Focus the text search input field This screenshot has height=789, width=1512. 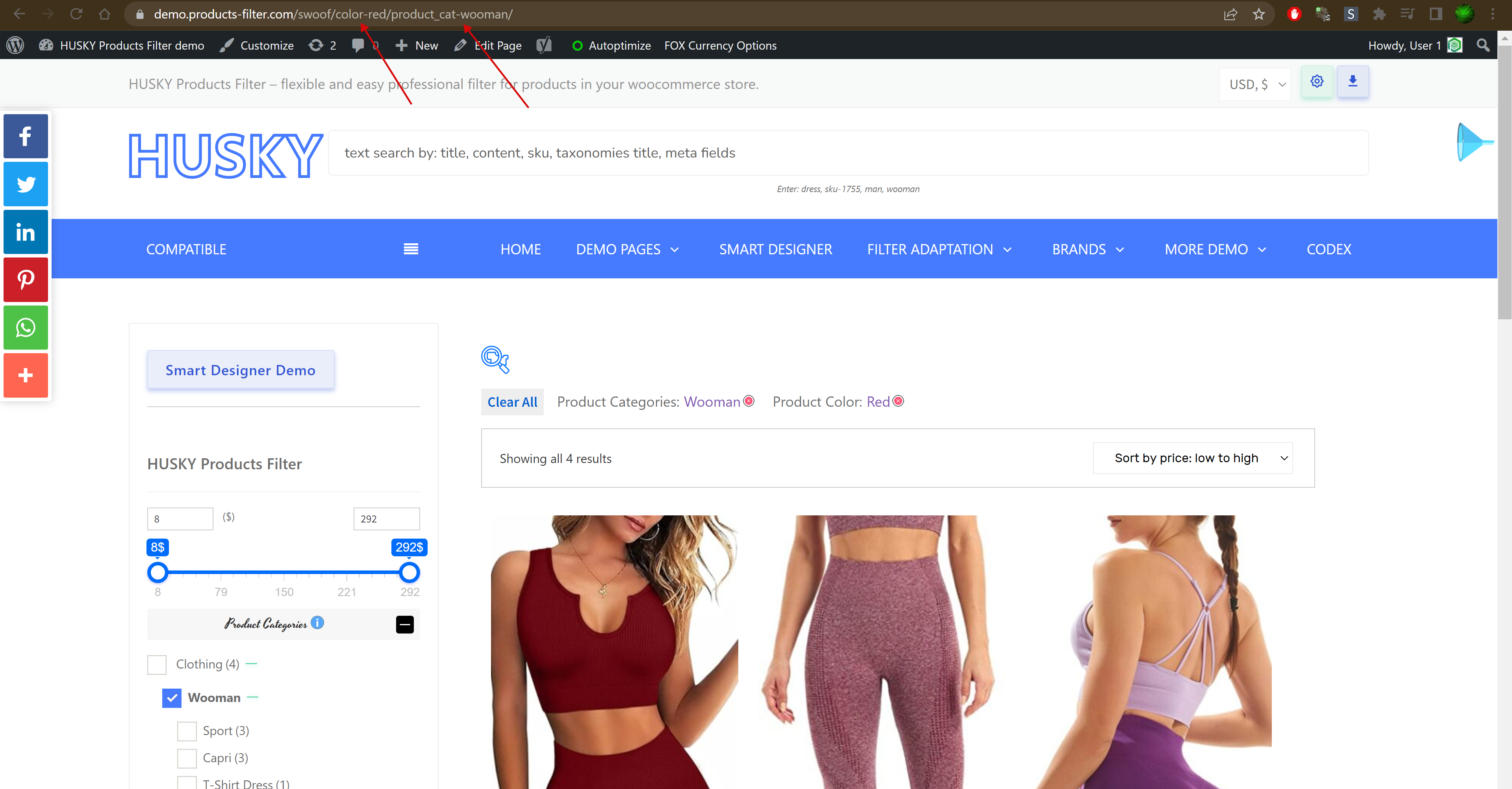point(848,153)
